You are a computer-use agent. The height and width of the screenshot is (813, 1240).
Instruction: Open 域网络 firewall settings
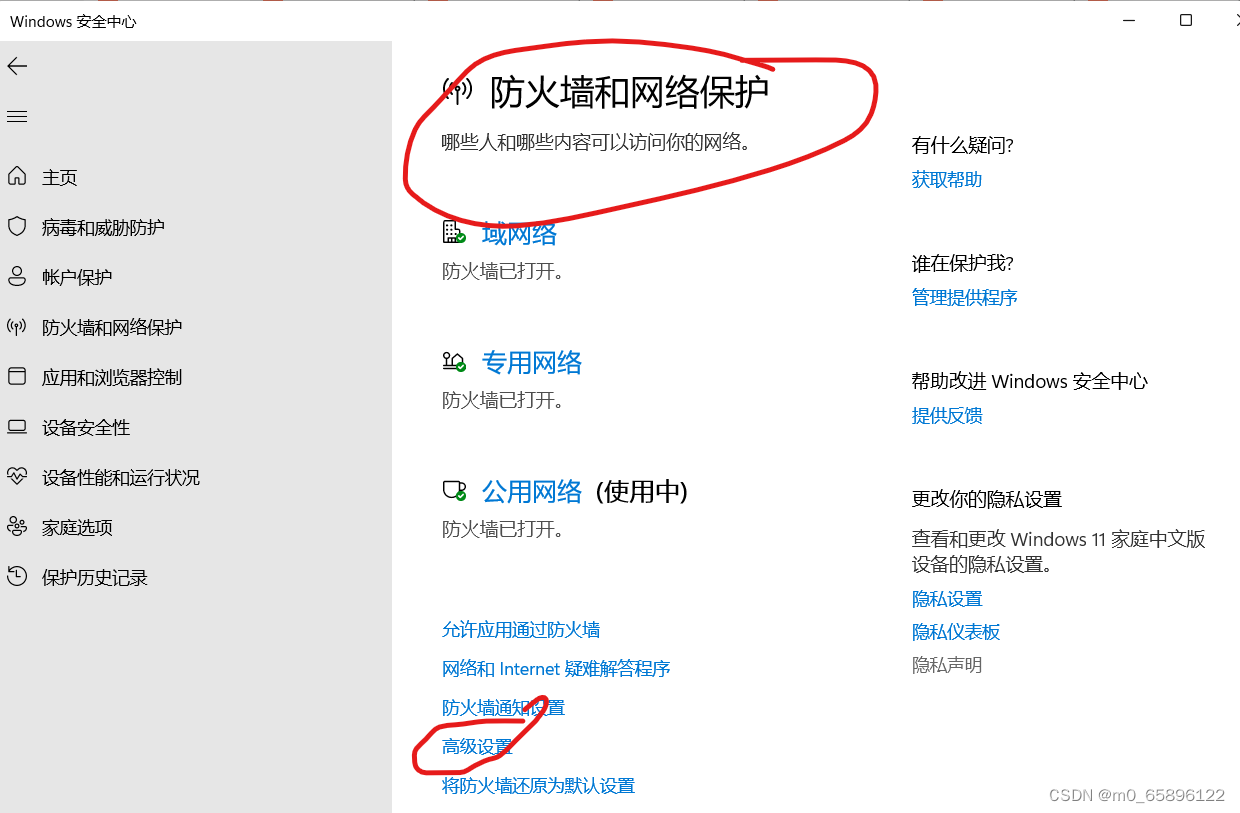(x=519, y=233)
